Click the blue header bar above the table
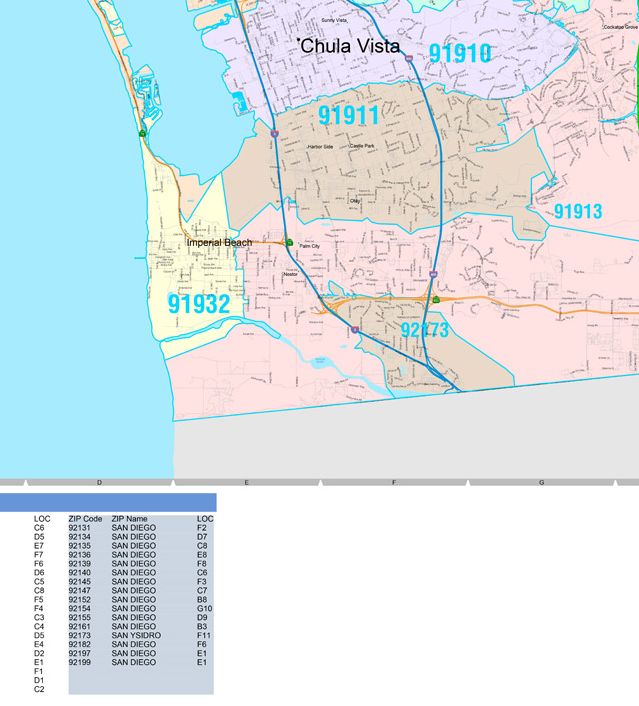 pos(108,502)
